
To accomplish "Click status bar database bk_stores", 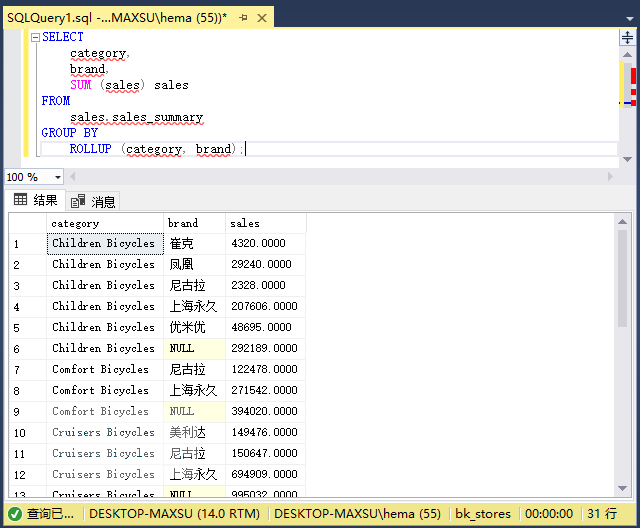I will tap(483, 514).
